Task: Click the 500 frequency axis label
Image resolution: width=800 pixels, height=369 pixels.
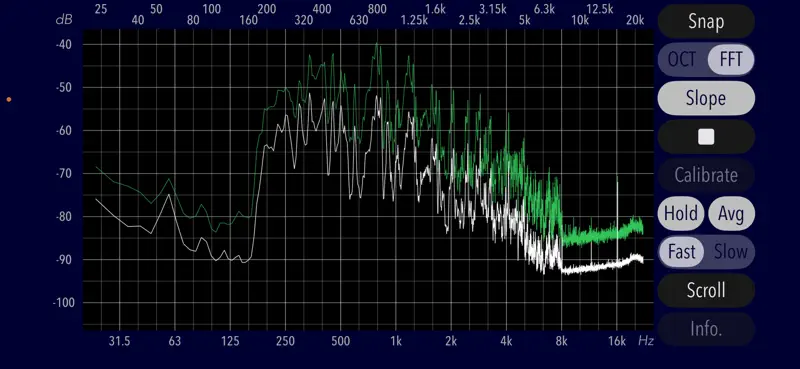Action: coord(340,341)
